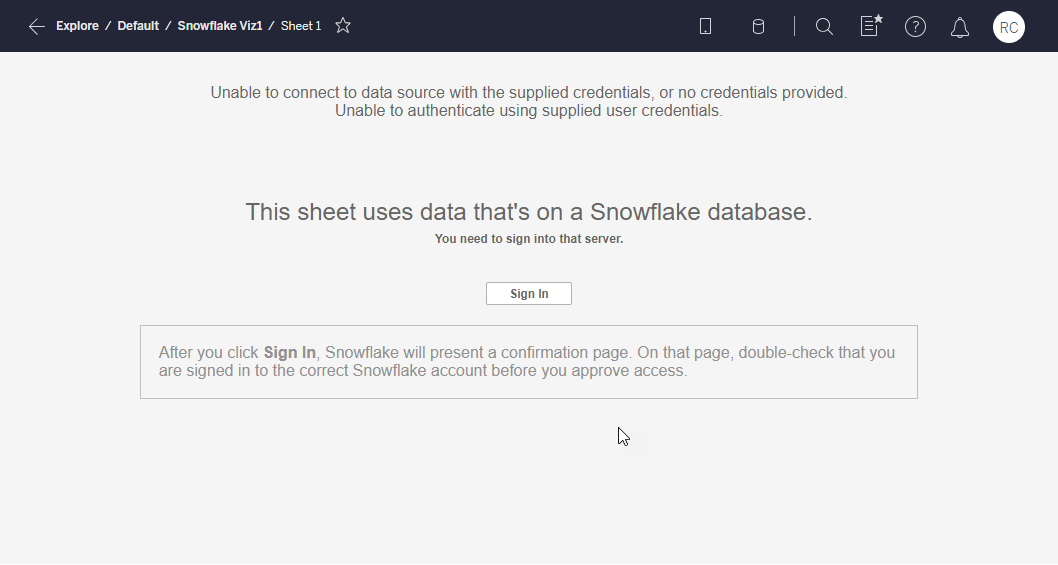Click the 'Unable to connect to data source' message
Screen dimensions: 1058x565
(528, 92)
